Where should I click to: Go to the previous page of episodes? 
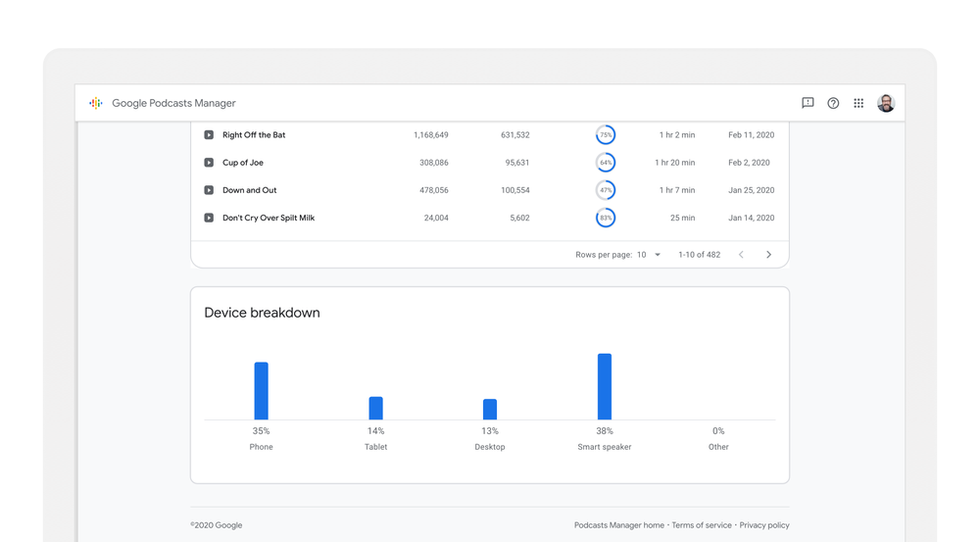click(741, 255)
